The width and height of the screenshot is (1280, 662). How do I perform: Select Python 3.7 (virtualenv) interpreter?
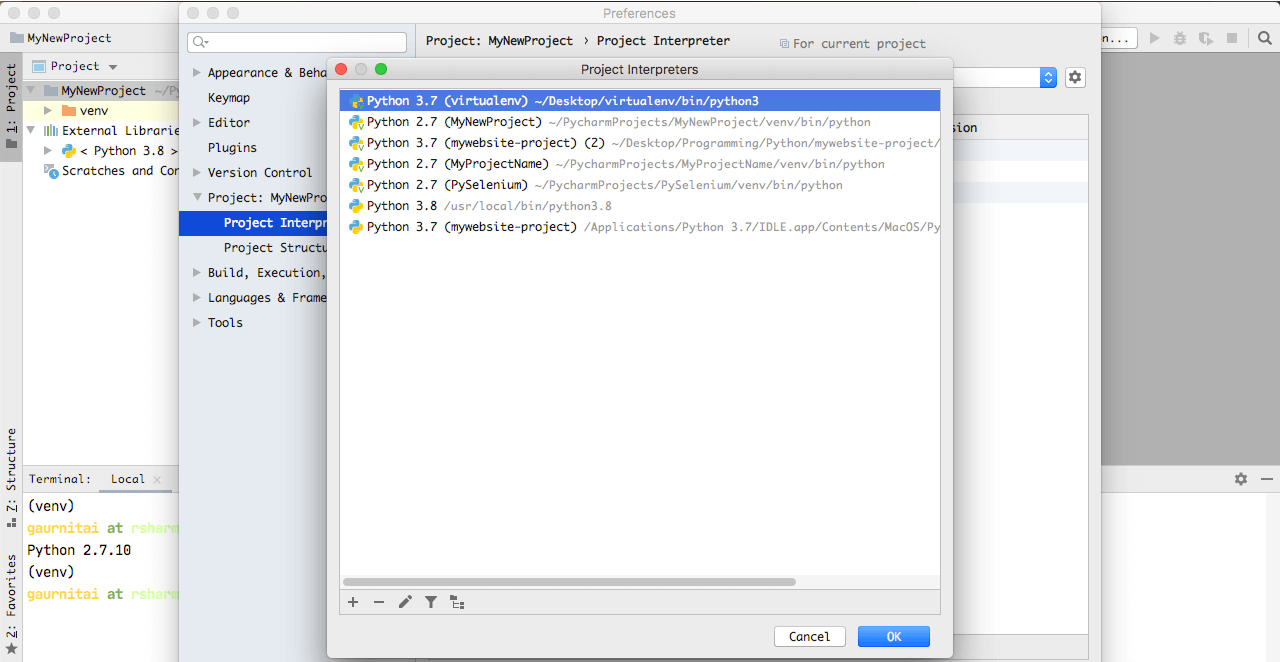point(640,101)
